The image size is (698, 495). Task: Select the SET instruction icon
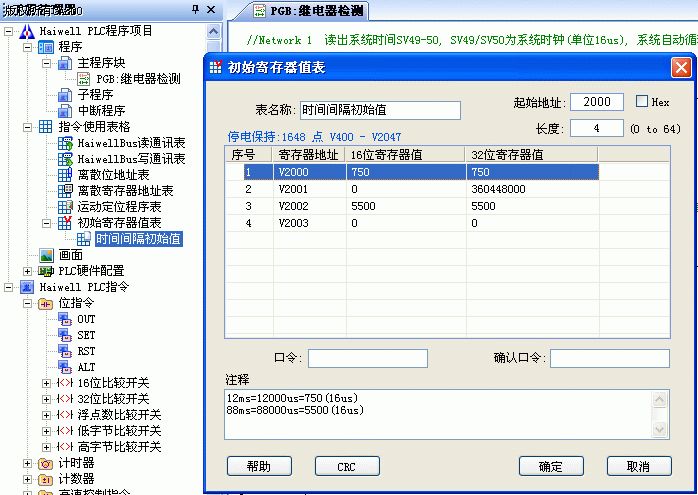(65, 335)
